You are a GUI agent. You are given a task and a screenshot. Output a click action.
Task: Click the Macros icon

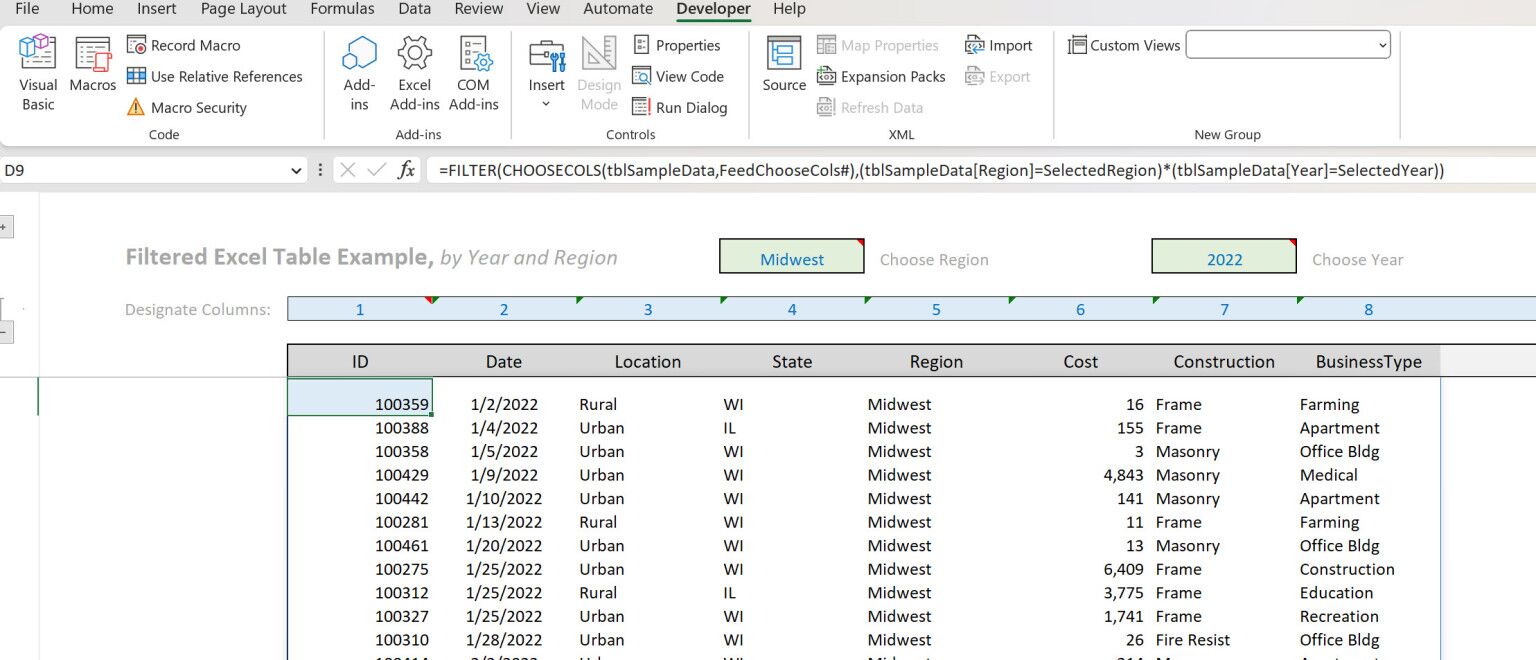(x=92, y=68)
